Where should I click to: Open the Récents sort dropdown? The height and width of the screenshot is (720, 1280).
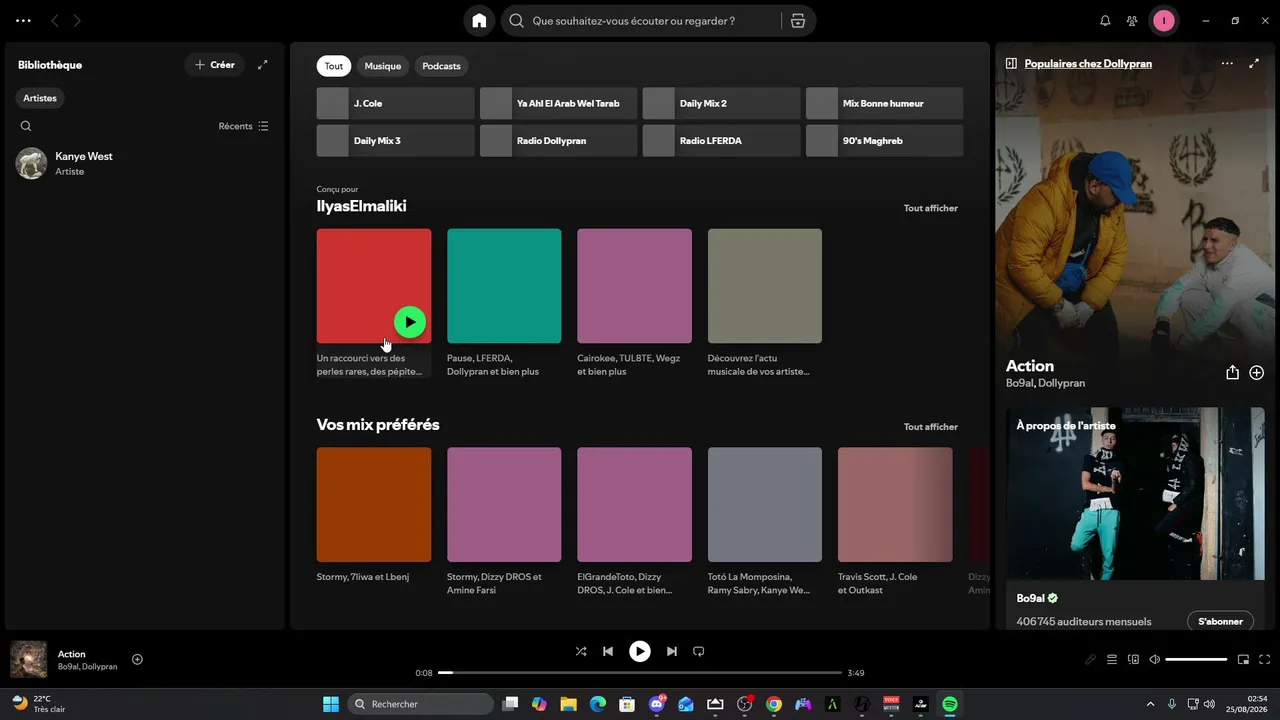click(x=244, y=126)
